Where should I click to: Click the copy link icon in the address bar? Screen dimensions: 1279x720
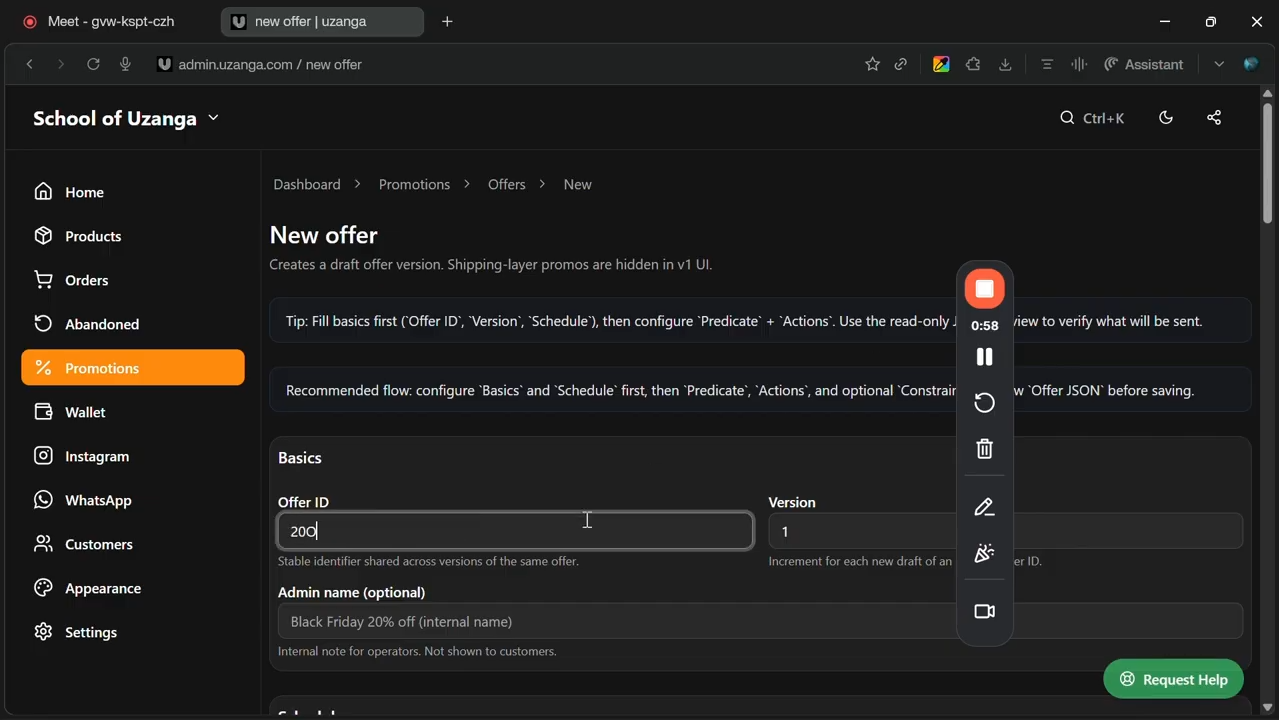901,64
